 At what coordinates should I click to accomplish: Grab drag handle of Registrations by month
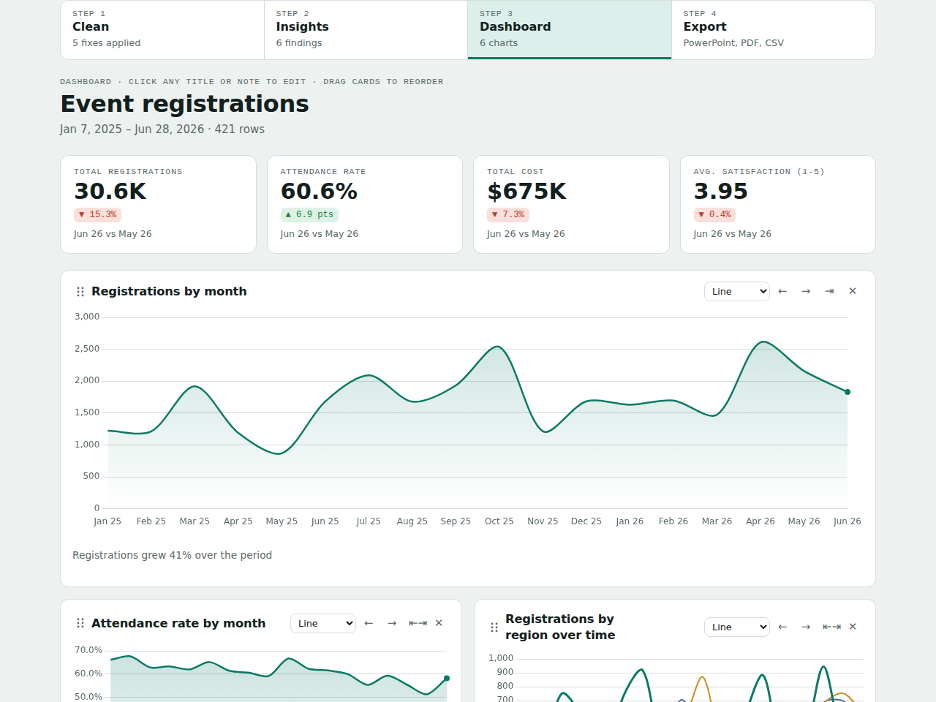pos(80,291)
